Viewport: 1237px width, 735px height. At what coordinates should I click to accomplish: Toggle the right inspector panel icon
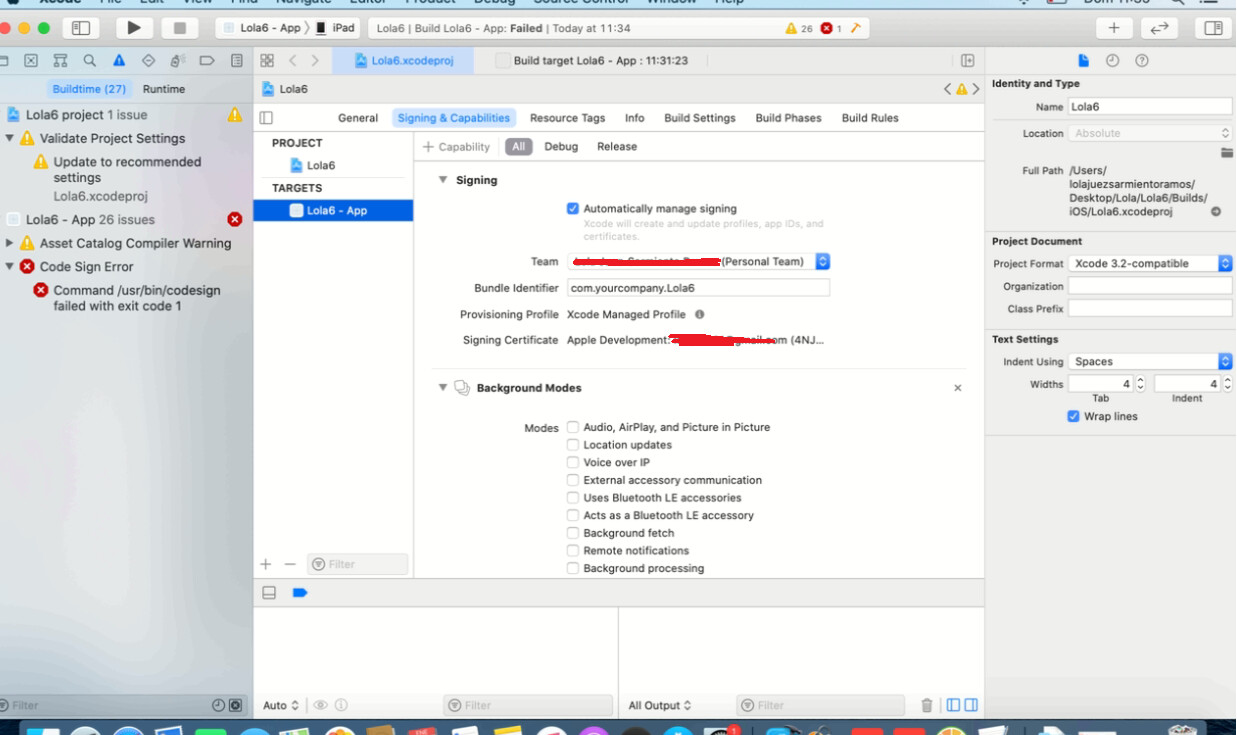(1213, 28)
